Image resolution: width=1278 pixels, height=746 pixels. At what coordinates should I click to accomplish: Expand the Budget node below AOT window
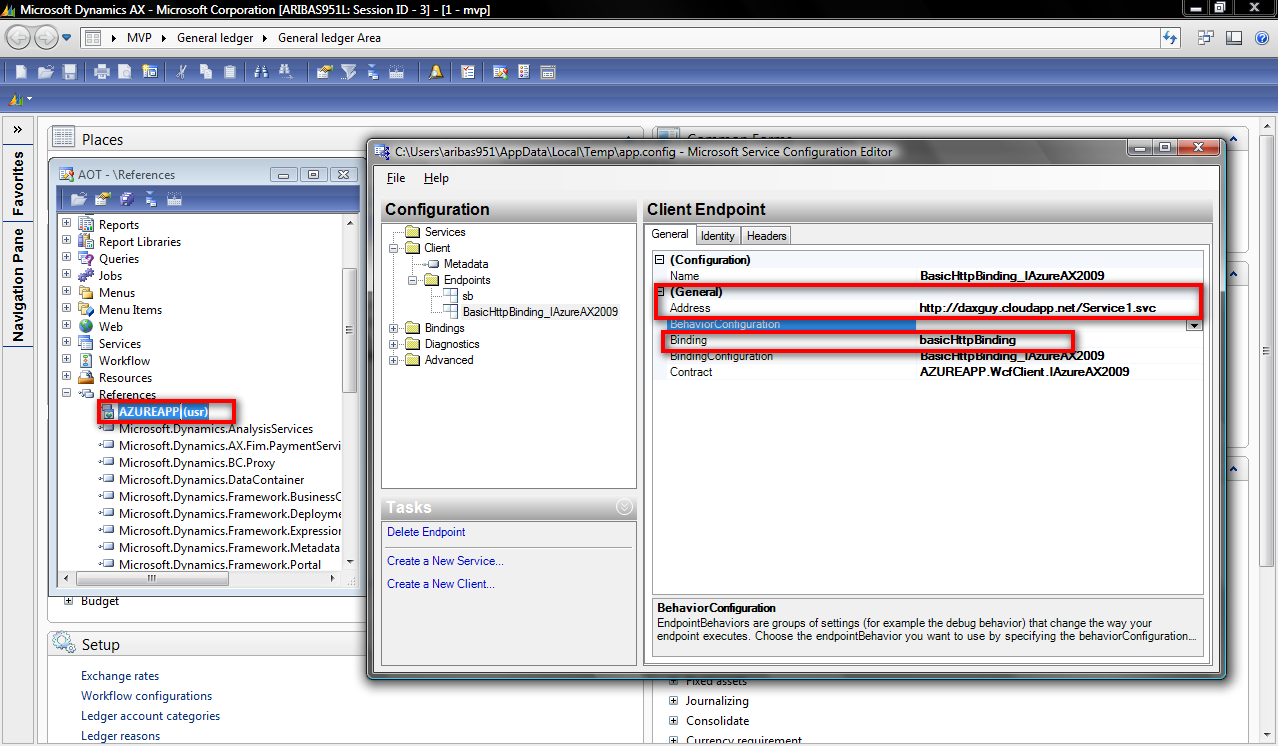coord(68,601)
